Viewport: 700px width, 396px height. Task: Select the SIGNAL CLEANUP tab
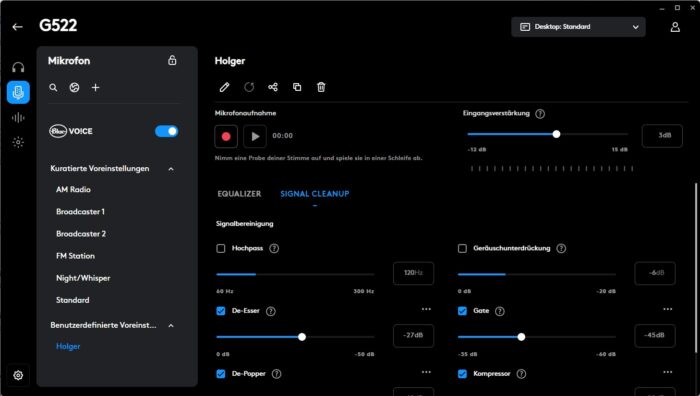(x=315, y=194)
